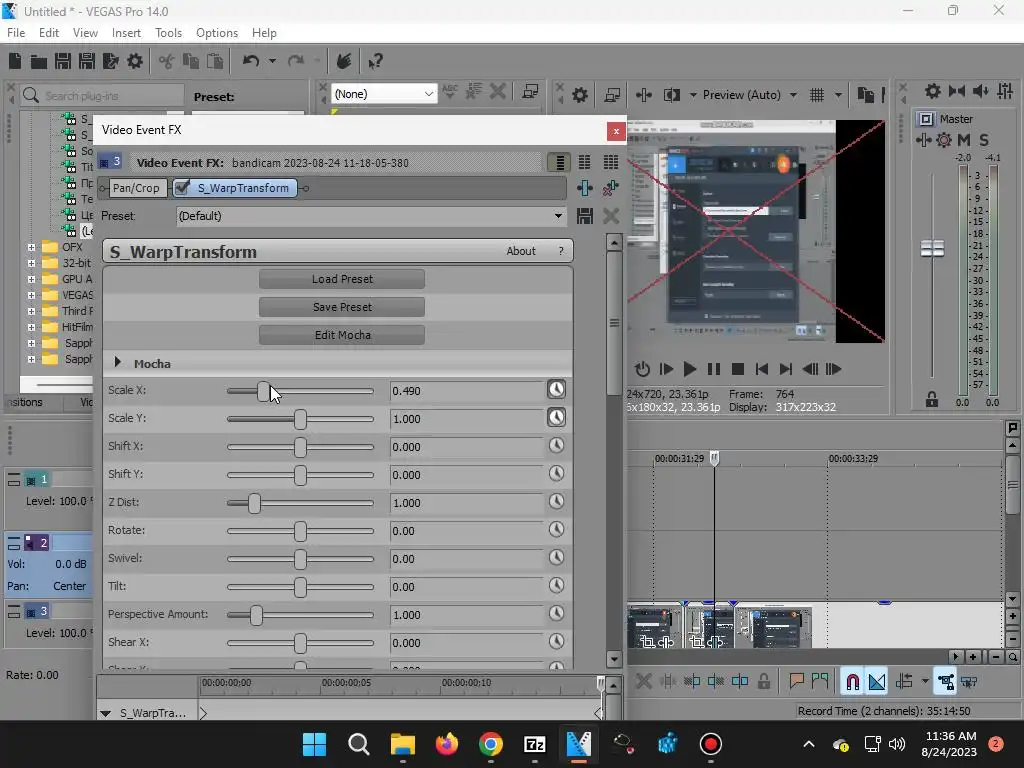Toggle lock envelopes to events
Screen dimensions: 1024x768
click(x=946, y=682)
